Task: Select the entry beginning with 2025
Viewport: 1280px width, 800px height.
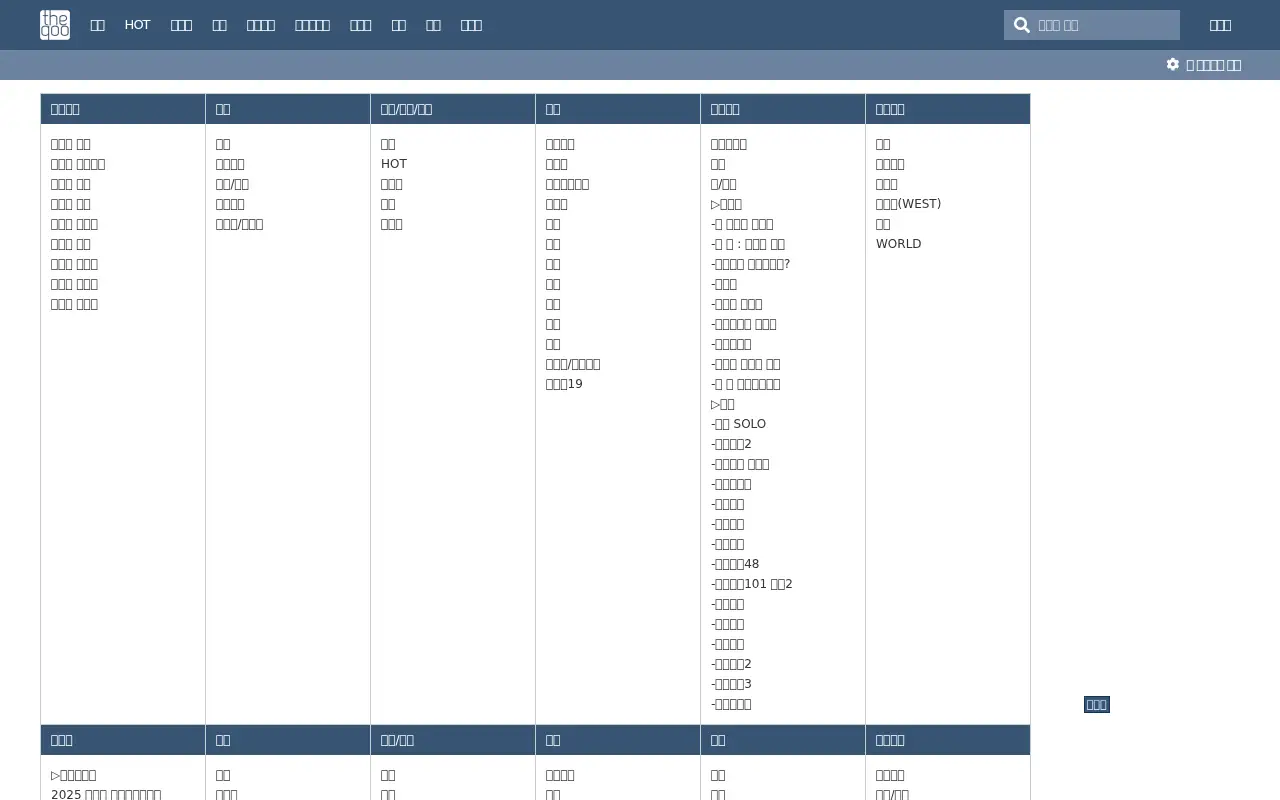Action: (x=106, y=793)
